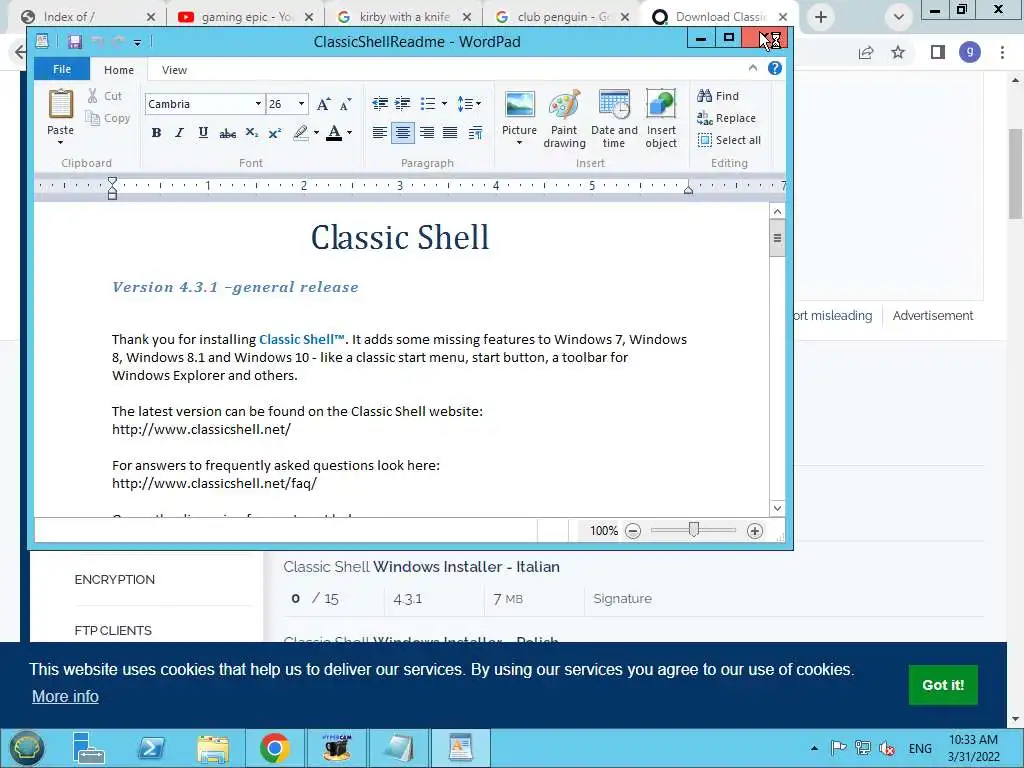Toggle Underline formatting
Viewport: 1024px width, 768px height.
click(x=203, y=133)
